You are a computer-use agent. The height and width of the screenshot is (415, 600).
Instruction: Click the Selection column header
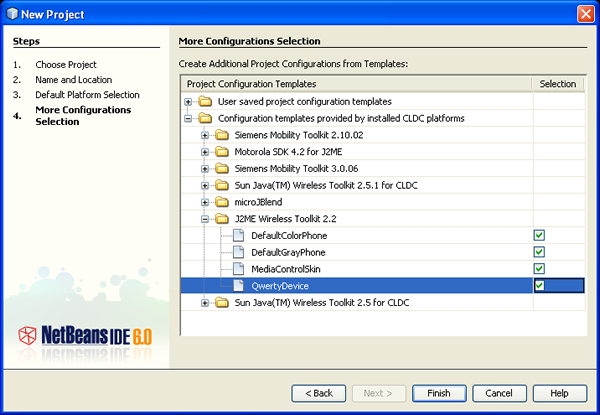(x=558, y=84)
